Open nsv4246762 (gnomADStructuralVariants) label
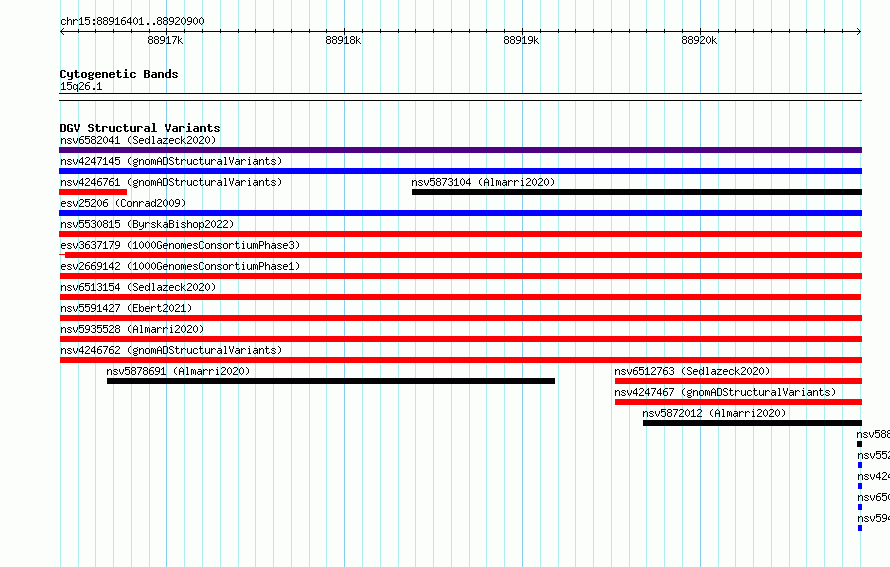Image resolution: width=890 pixels, height=567 pixels. click(x=171, y=350)
